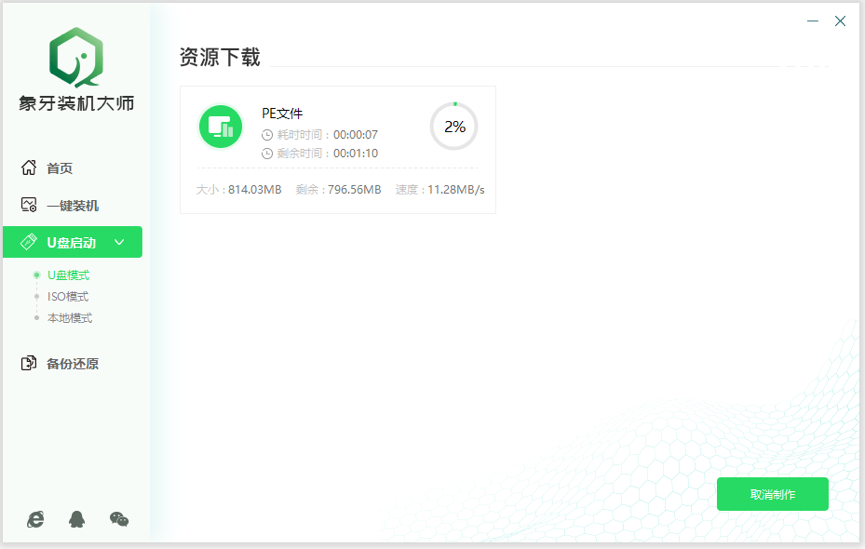This screenshot has width=865, height=549.
Task: Click the green PE文件 download icon
Action: pyautogui.click(x=220, y=127)
